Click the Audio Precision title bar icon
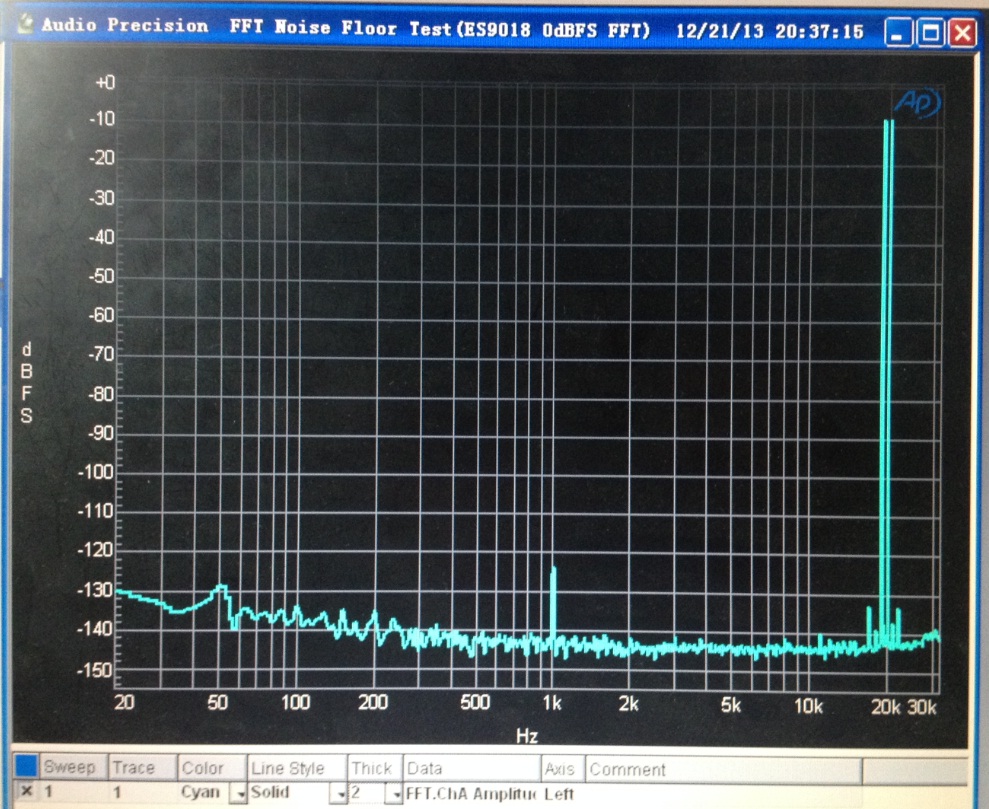This screenshot has height=809, width=989. tap(26, 25)
